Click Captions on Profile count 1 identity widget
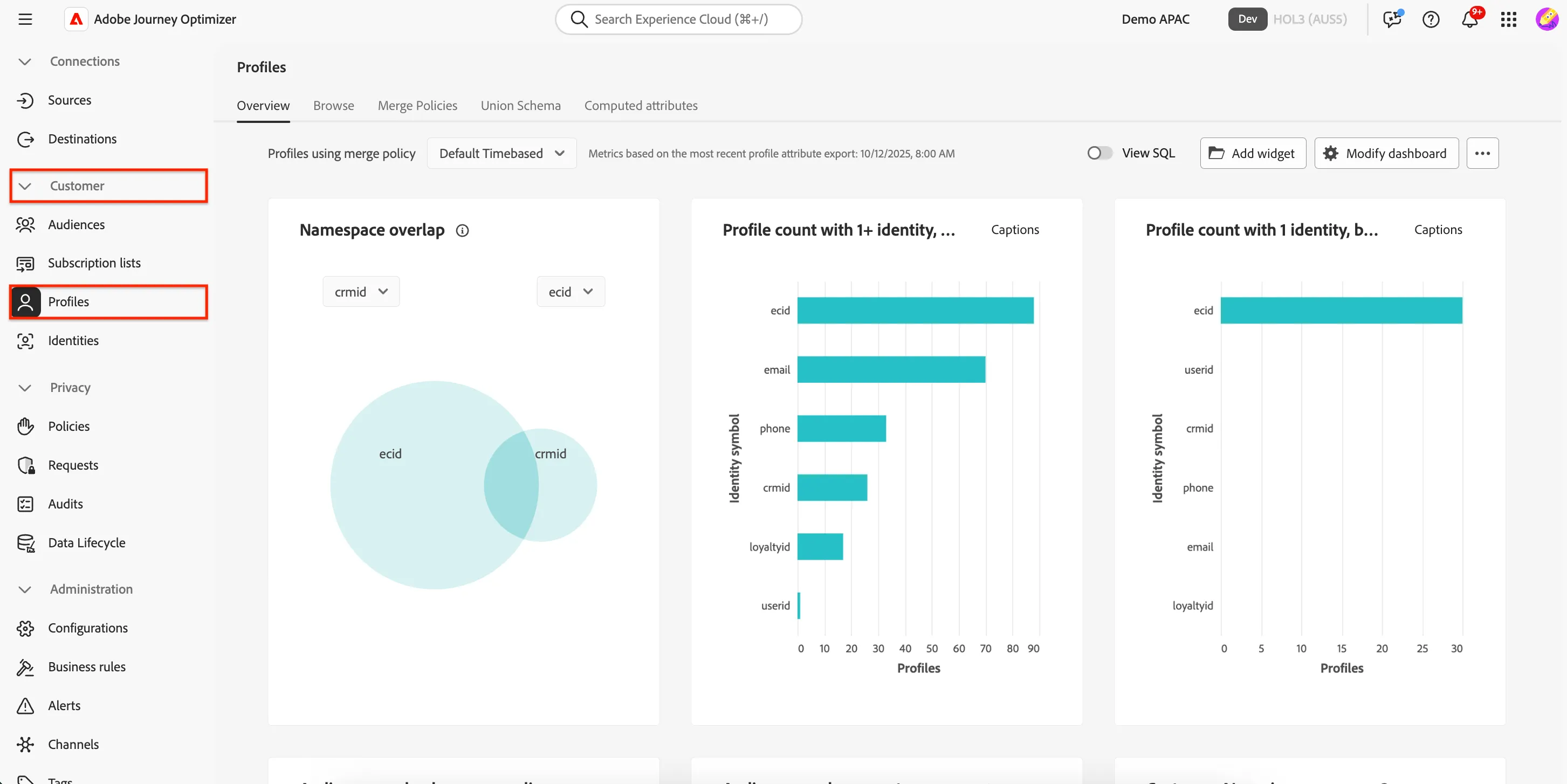Viewport: 1567px width, 784px height. tap(1438, 230)
